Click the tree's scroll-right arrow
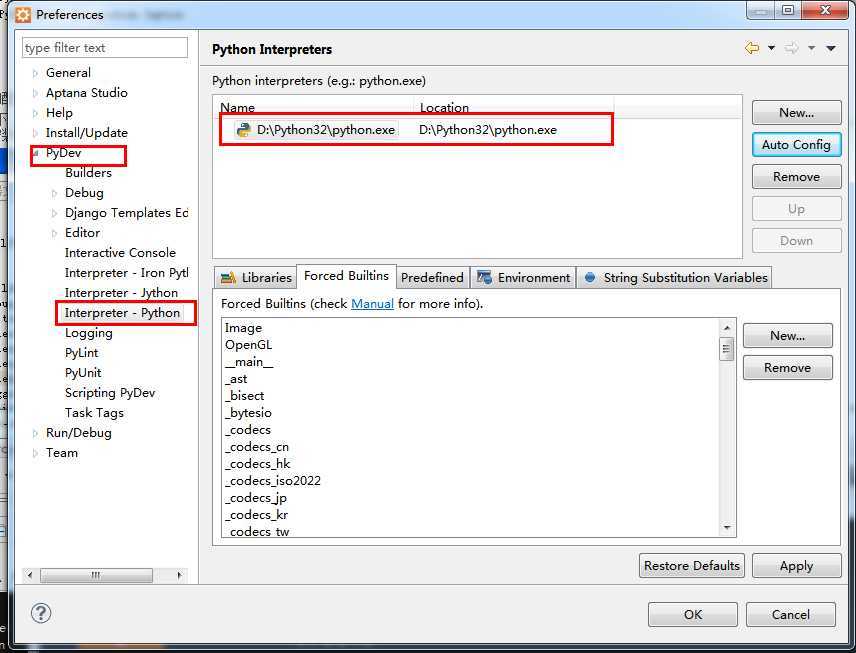This screenshot has width=856, height=653. click(x=180, y=575)
